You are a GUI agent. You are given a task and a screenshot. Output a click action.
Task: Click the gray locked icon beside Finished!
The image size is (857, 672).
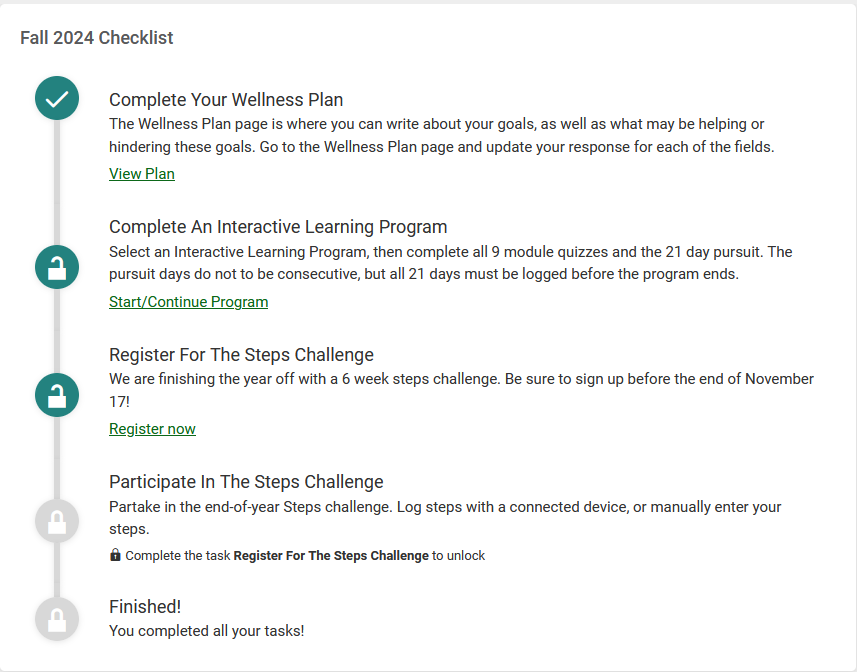point(57,618)
